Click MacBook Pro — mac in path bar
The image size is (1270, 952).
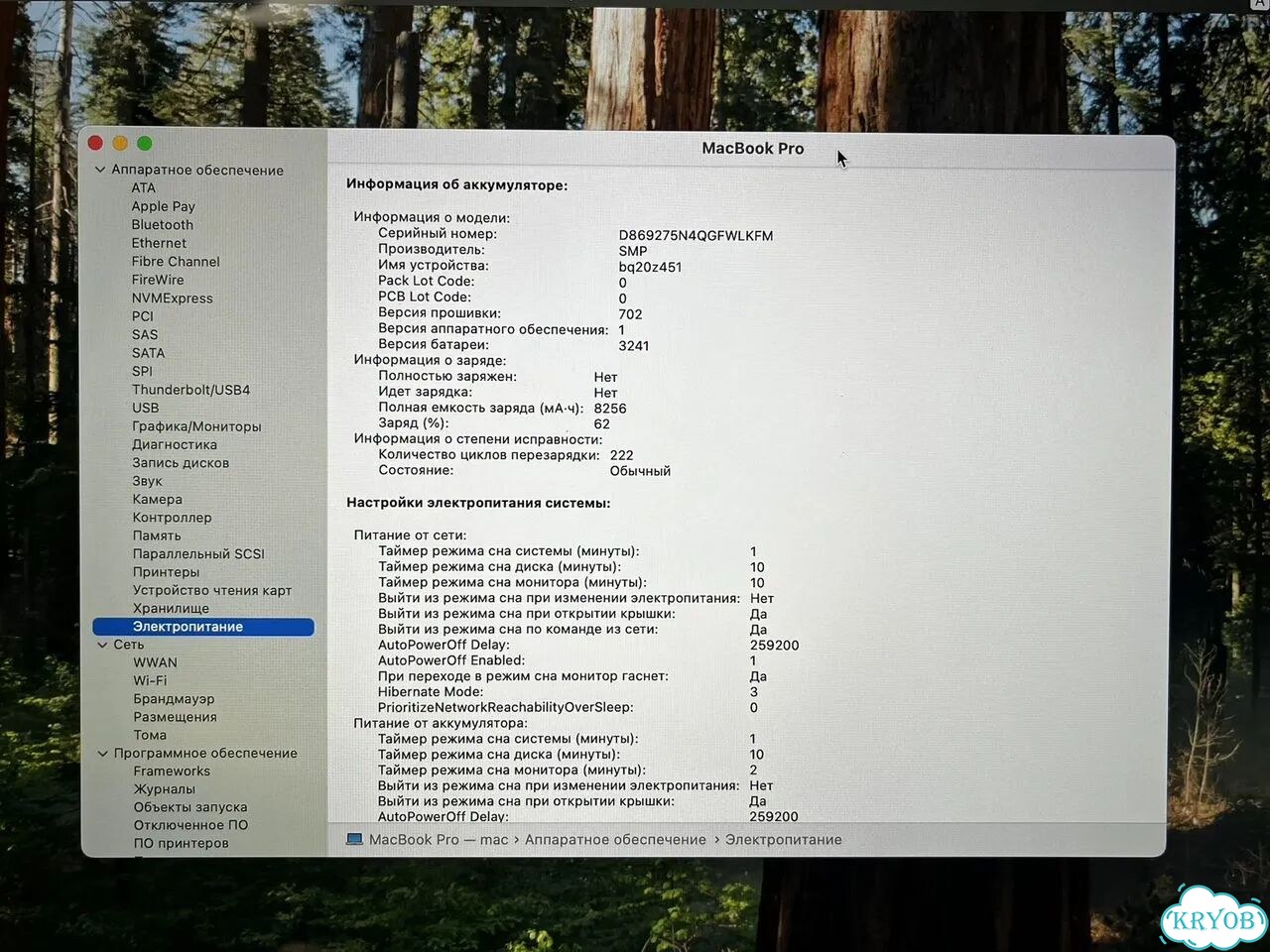pos(439,840)
